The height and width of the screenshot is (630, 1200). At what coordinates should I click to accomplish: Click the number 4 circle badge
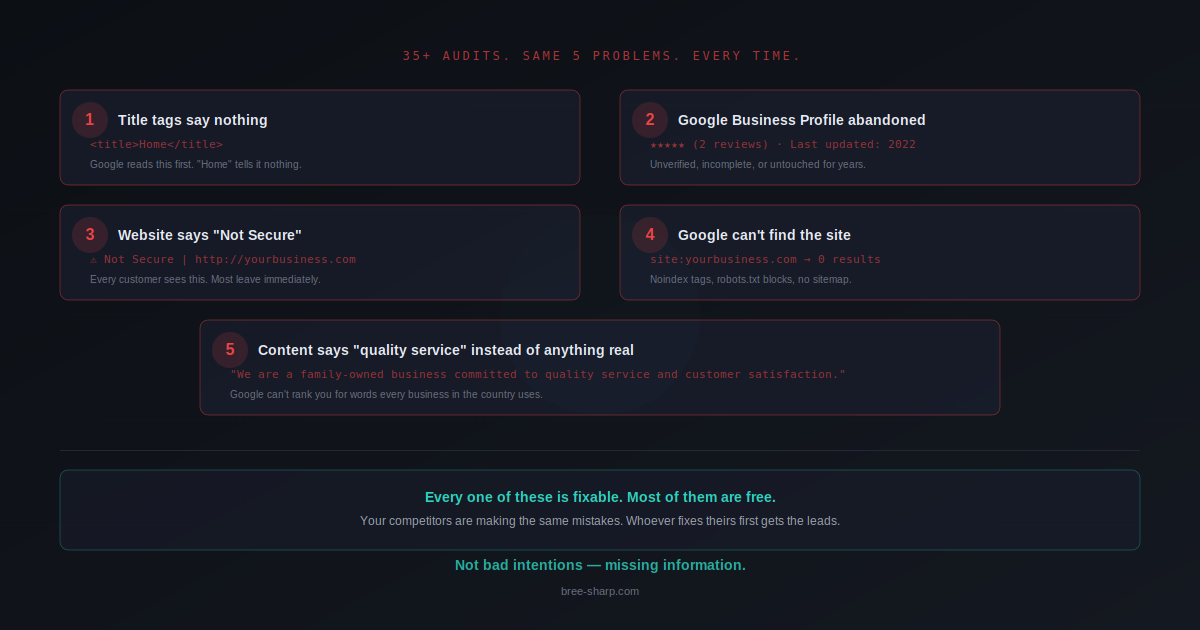[x=650, y=235]
